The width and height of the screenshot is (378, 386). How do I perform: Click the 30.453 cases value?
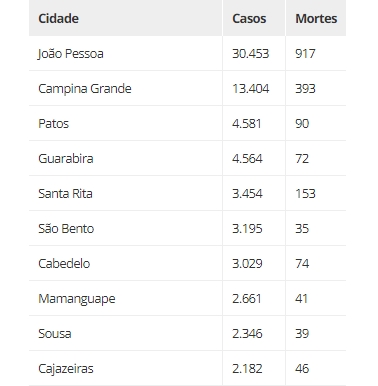tap(250, 54)
